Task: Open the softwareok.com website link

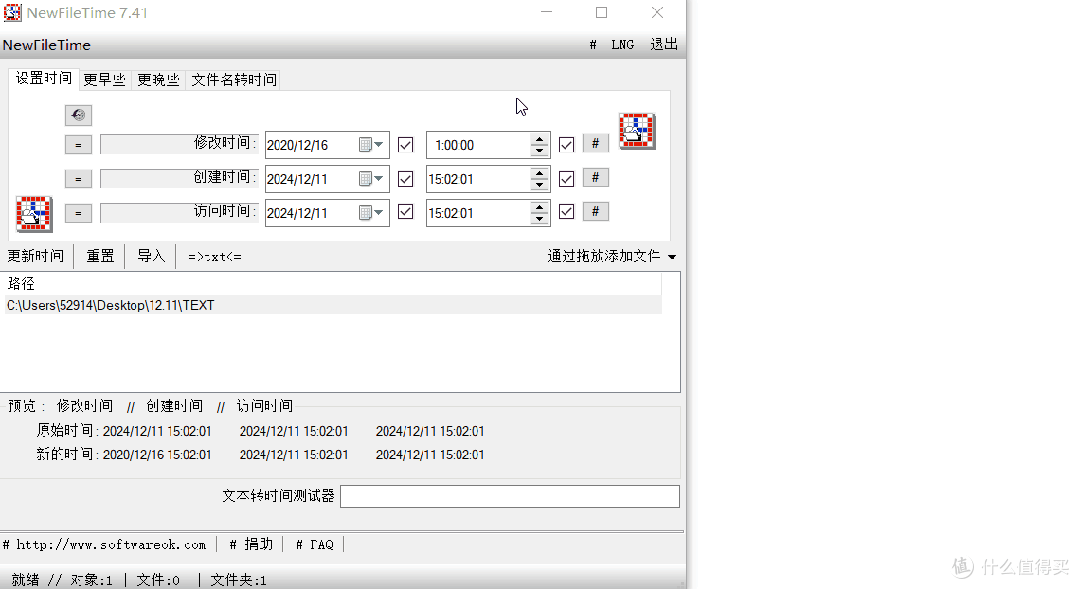Action: point(105,544)
